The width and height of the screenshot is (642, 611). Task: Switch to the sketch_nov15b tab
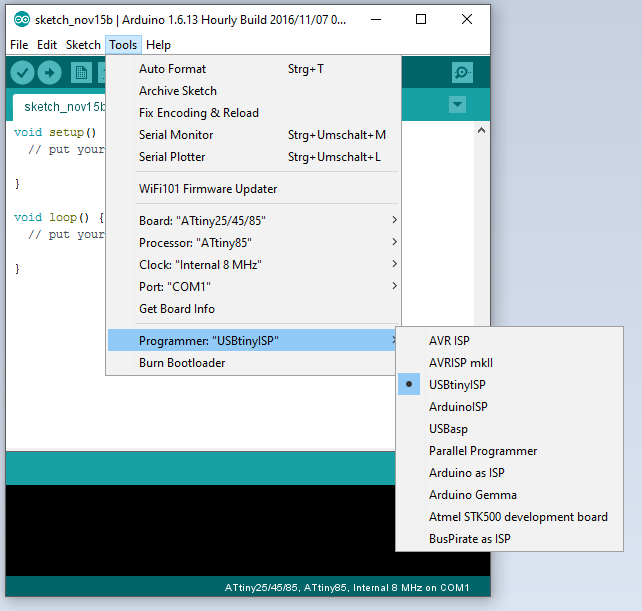59,107
